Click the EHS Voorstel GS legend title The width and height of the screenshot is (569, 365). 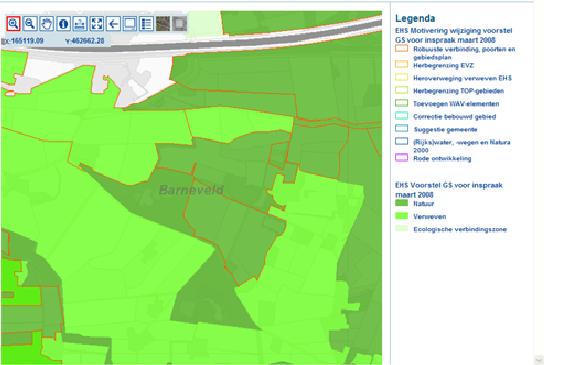coord(449,190)
